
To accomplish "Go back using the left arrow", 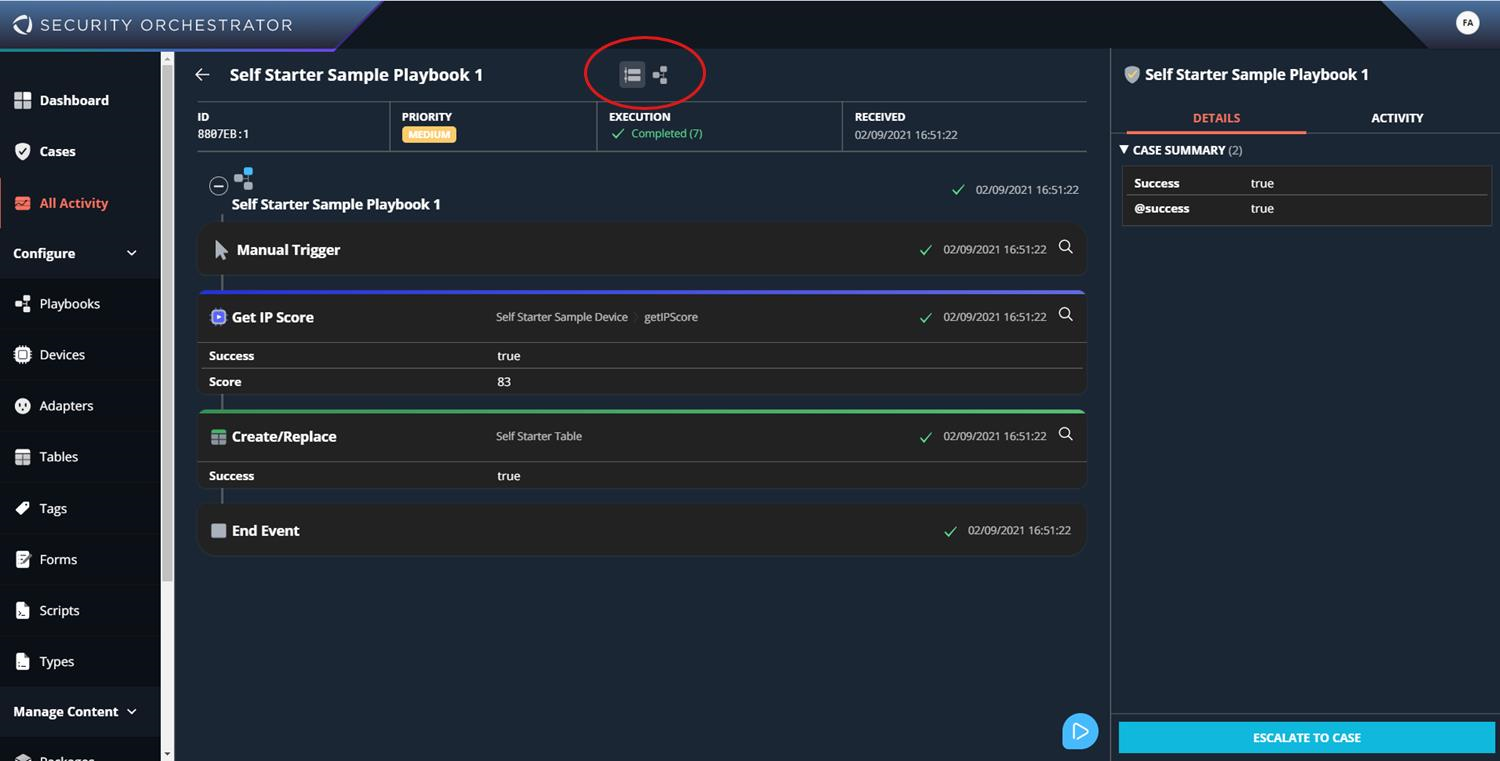I will (x=203, y=75).
